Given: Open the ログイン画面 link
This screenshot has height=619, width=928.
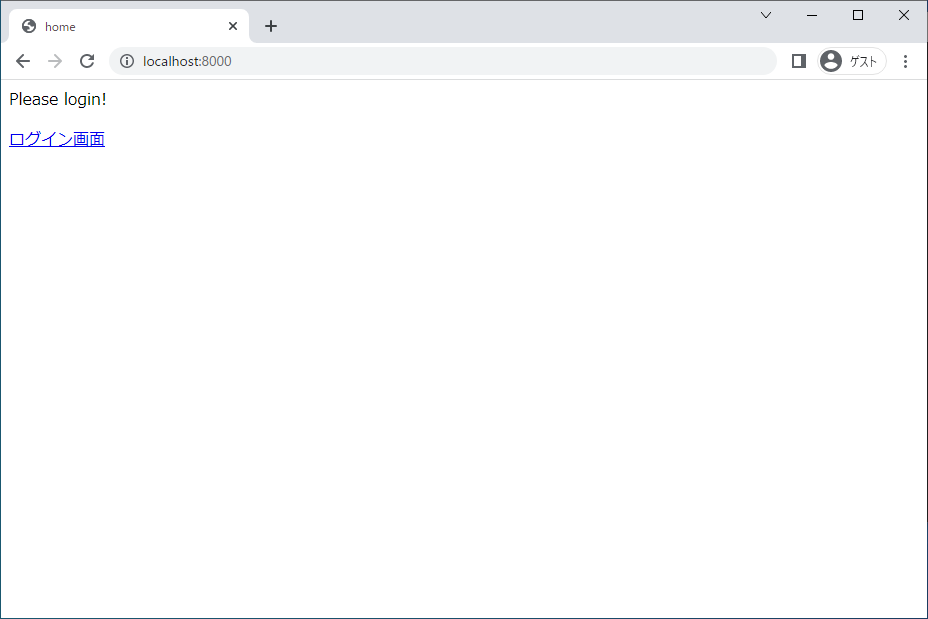Looking at the screenshot, I should (57, 139).
